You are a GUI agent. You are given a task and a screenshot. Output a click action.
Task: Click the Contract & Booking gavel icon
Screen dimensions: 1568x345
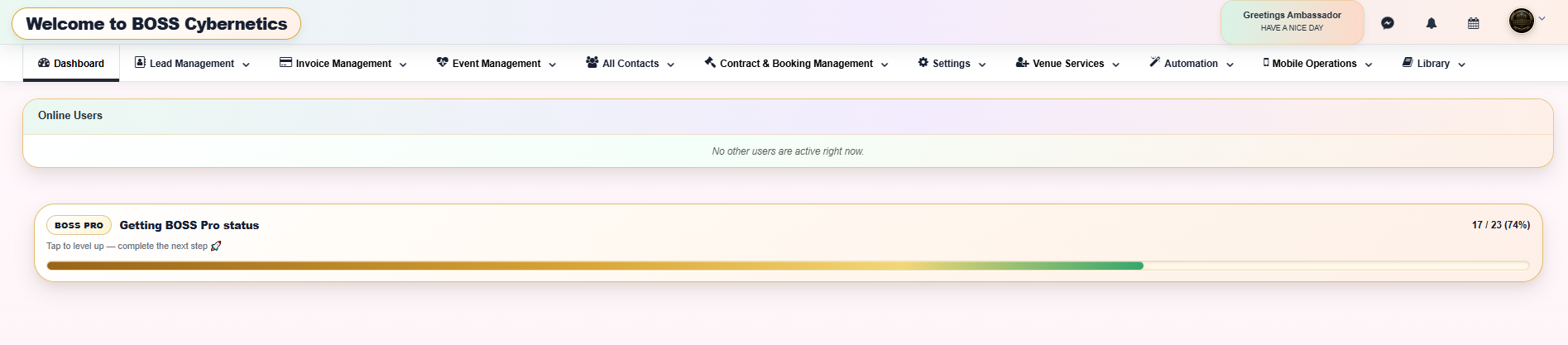710,62
